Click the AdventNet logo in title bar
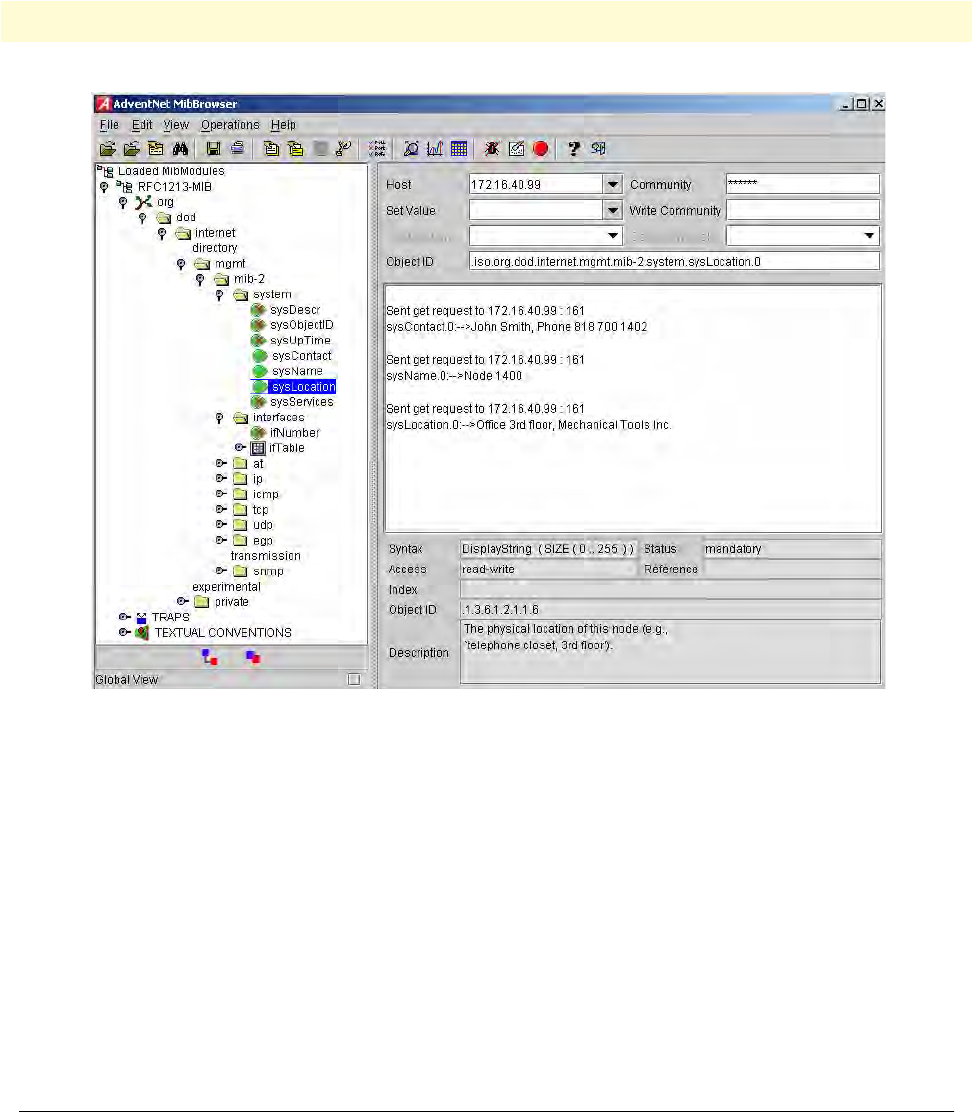 [x=104, y=104]
